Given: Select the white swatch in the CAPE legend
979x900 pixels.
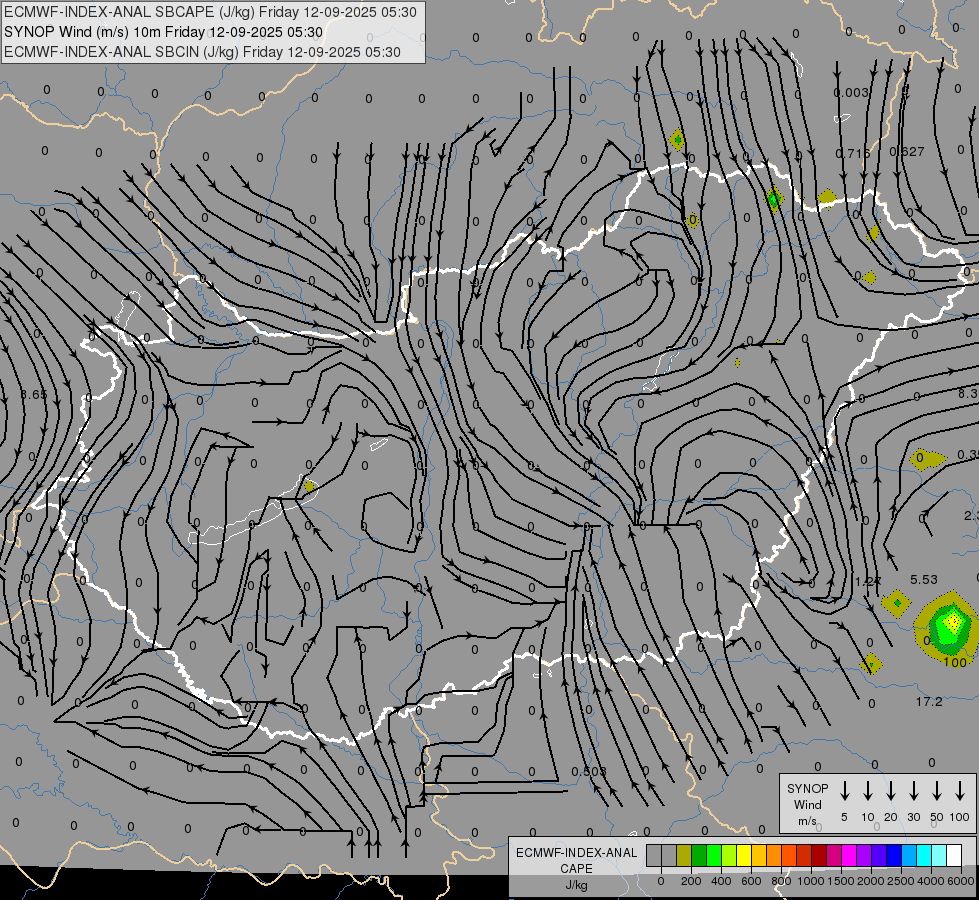Looking at the screenshot, I should [953, 855].
